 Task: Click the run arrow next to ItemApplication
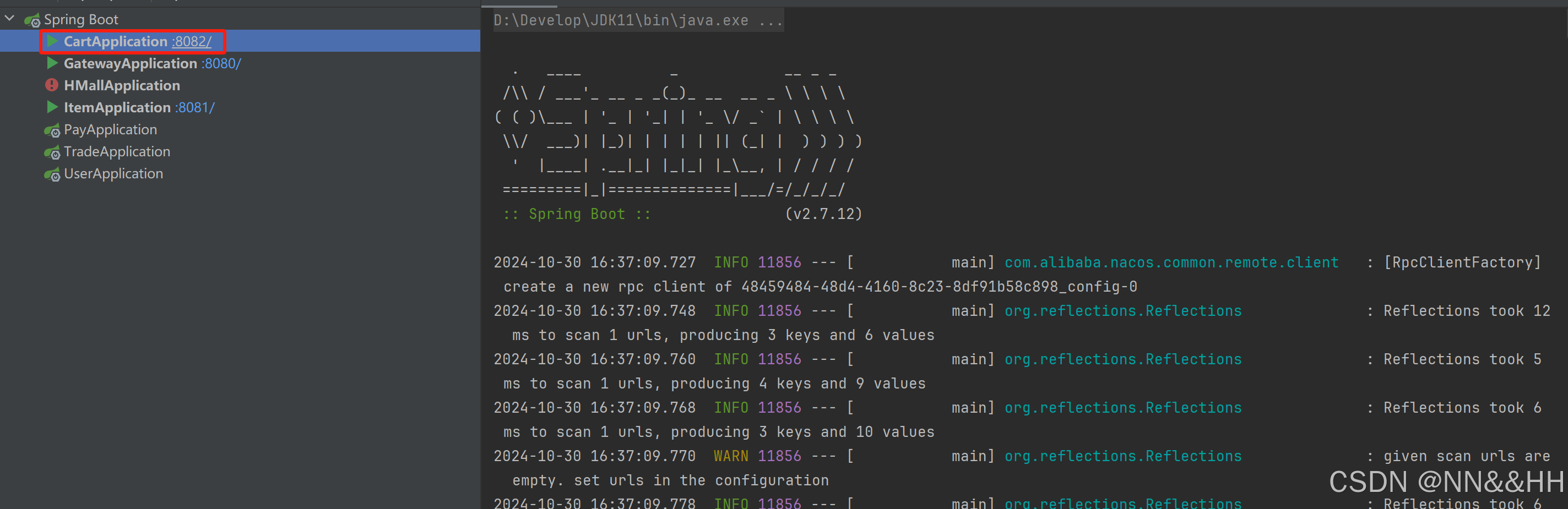[52, 107]
